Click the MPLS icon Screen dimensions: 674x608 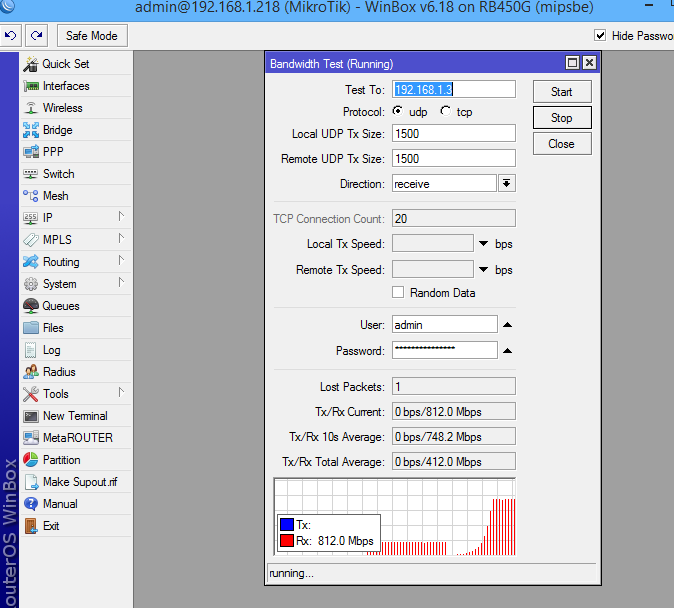point(31,240)
